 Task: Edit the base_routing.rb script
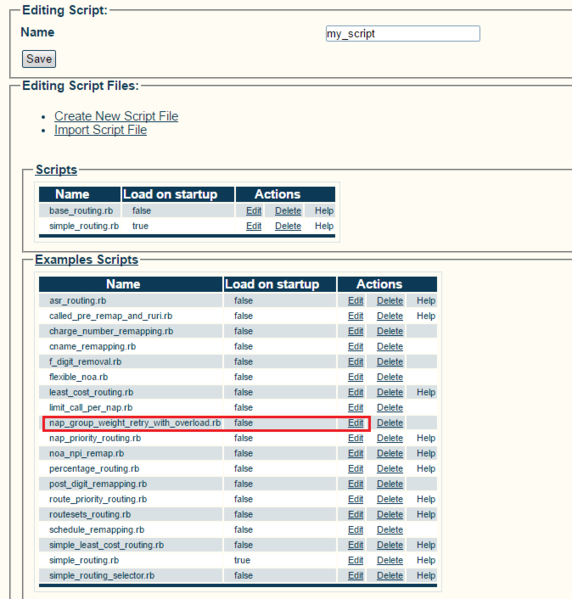(x=254, y=210)
